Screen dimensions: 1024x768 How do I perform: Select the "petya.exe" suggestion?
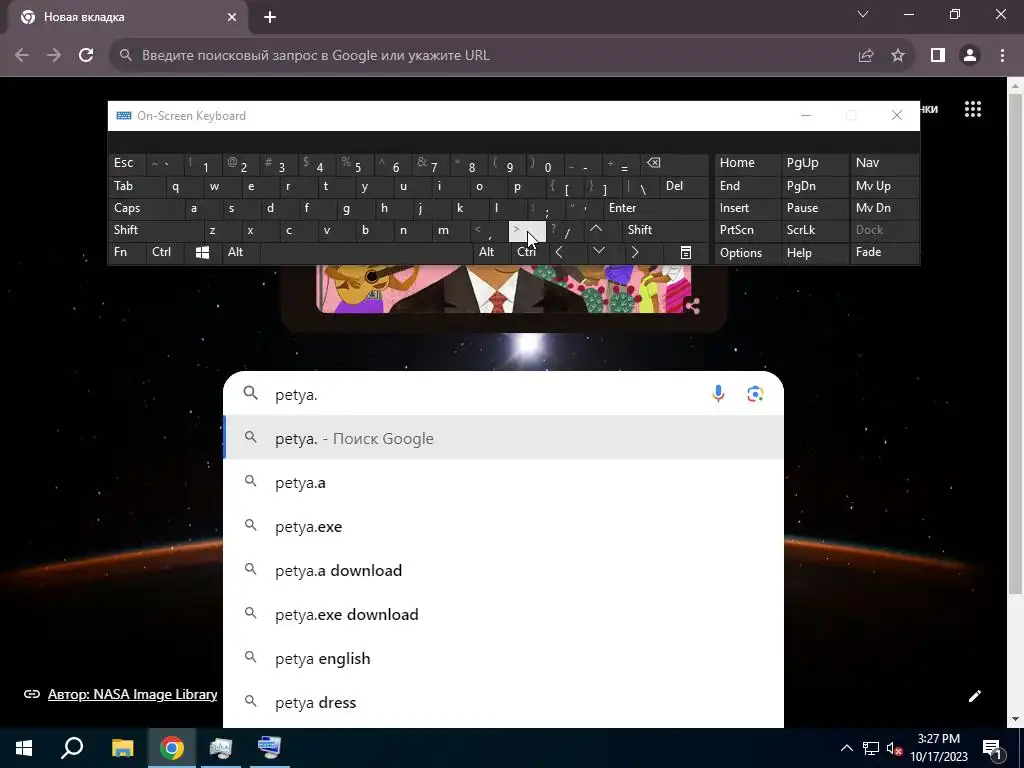(504, 526)
